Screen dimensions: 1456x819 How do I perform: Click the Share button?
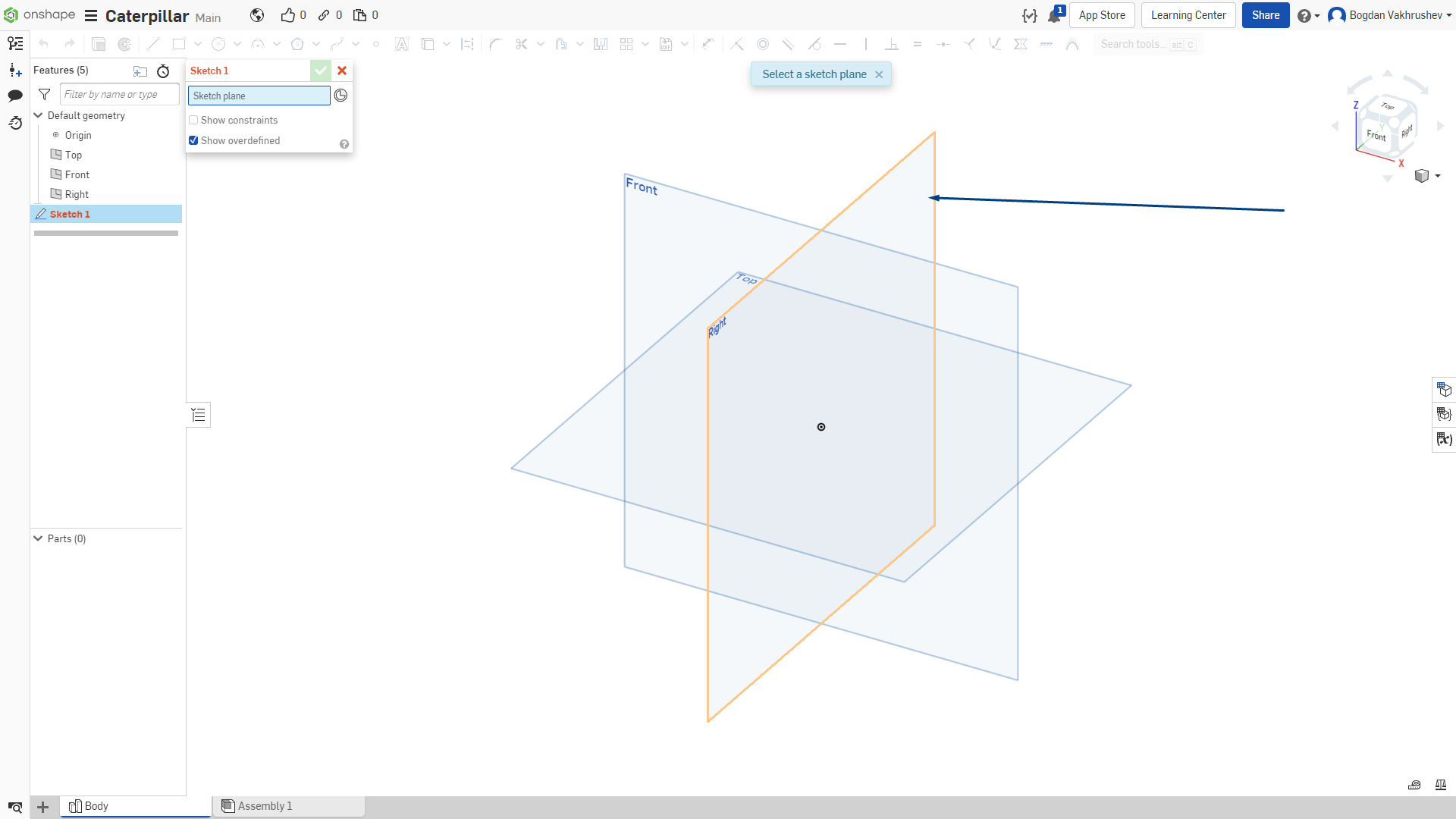(1266, 15)
